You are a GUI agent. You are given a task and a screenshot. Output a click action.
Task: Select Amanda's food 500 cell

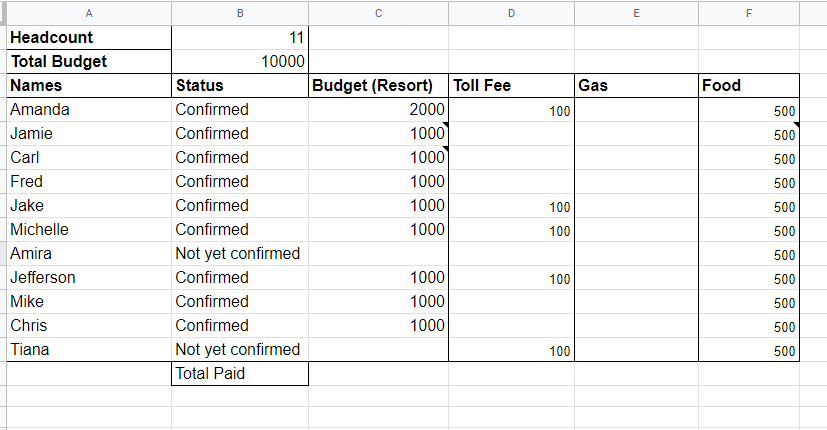(x=749, y=110)
